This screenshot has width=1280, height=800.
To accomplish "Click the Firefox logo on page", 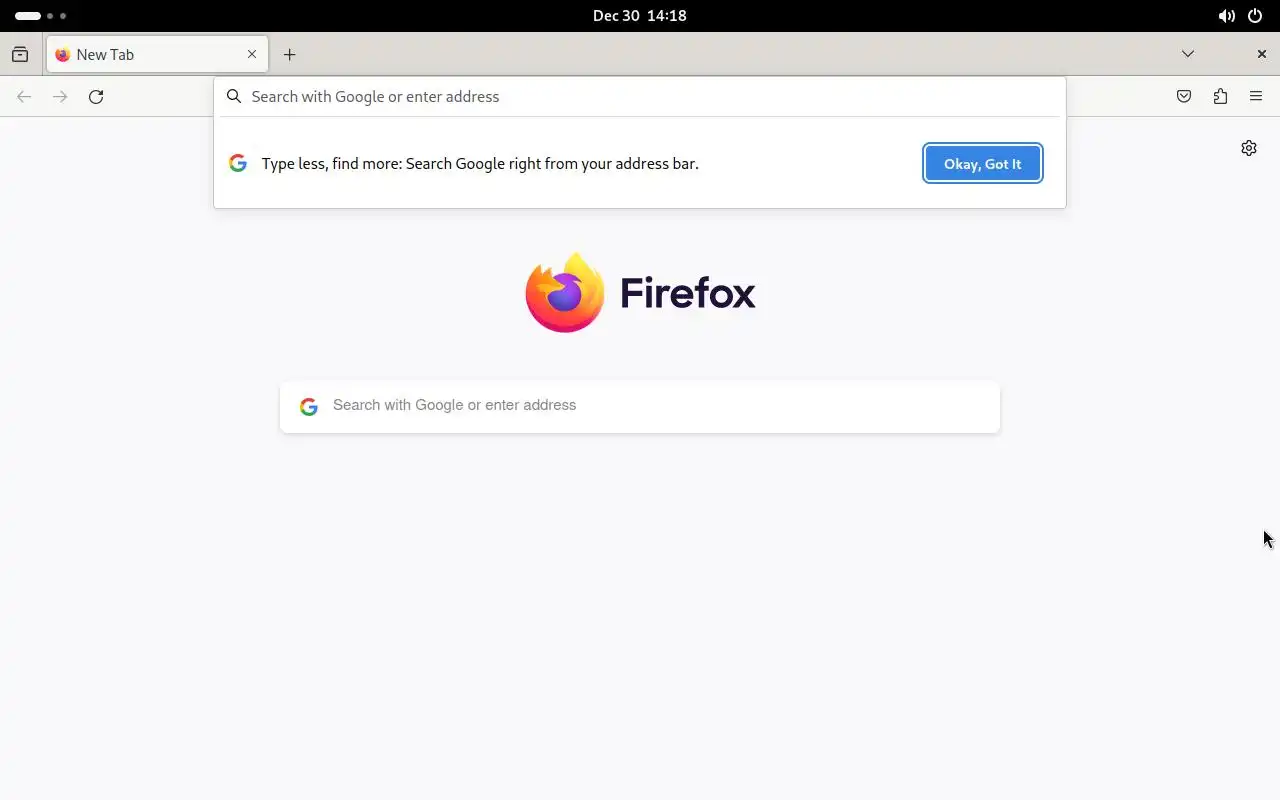I will click(565, 292).
